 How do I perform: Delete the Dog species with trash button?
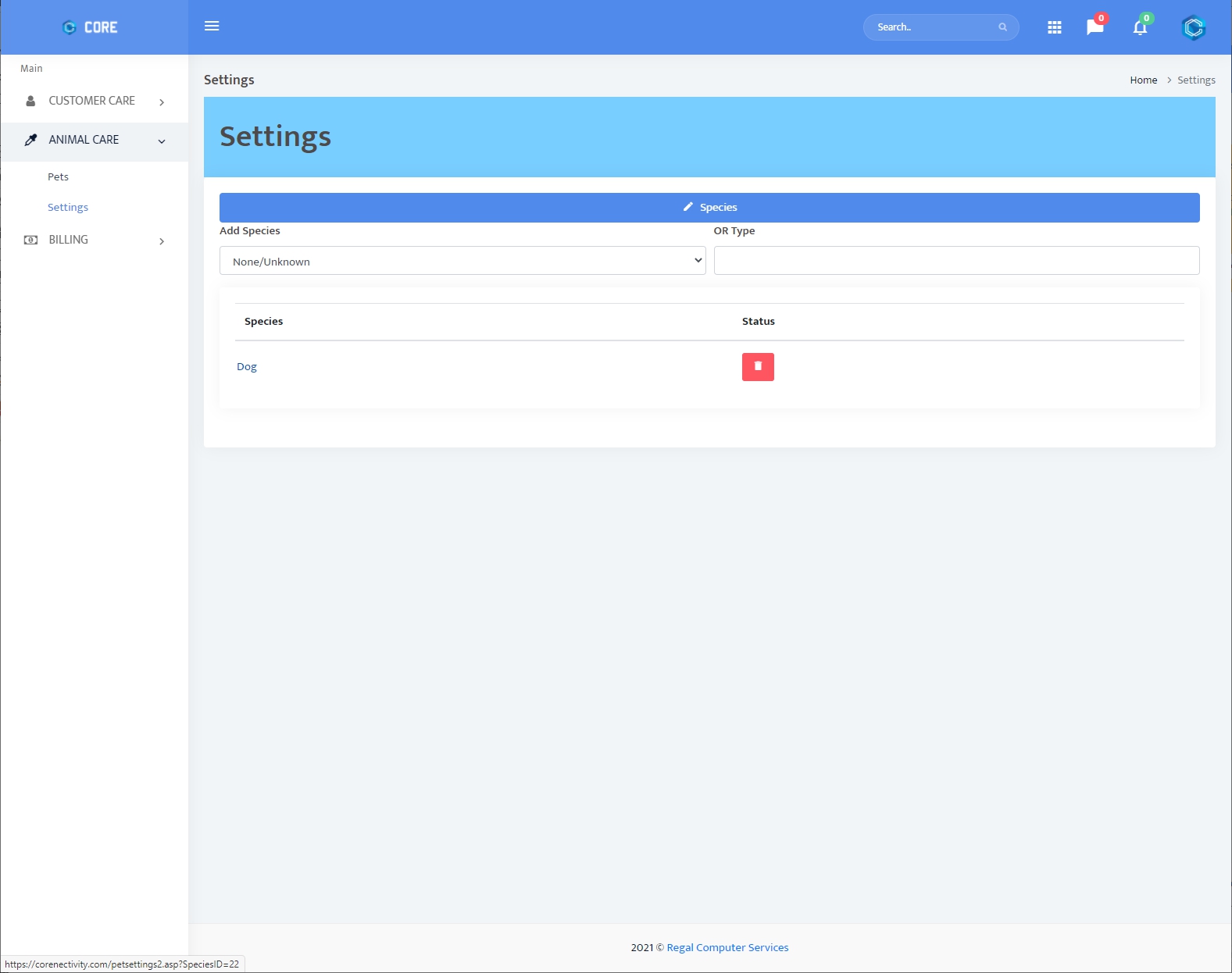click(x=758, y=367)
